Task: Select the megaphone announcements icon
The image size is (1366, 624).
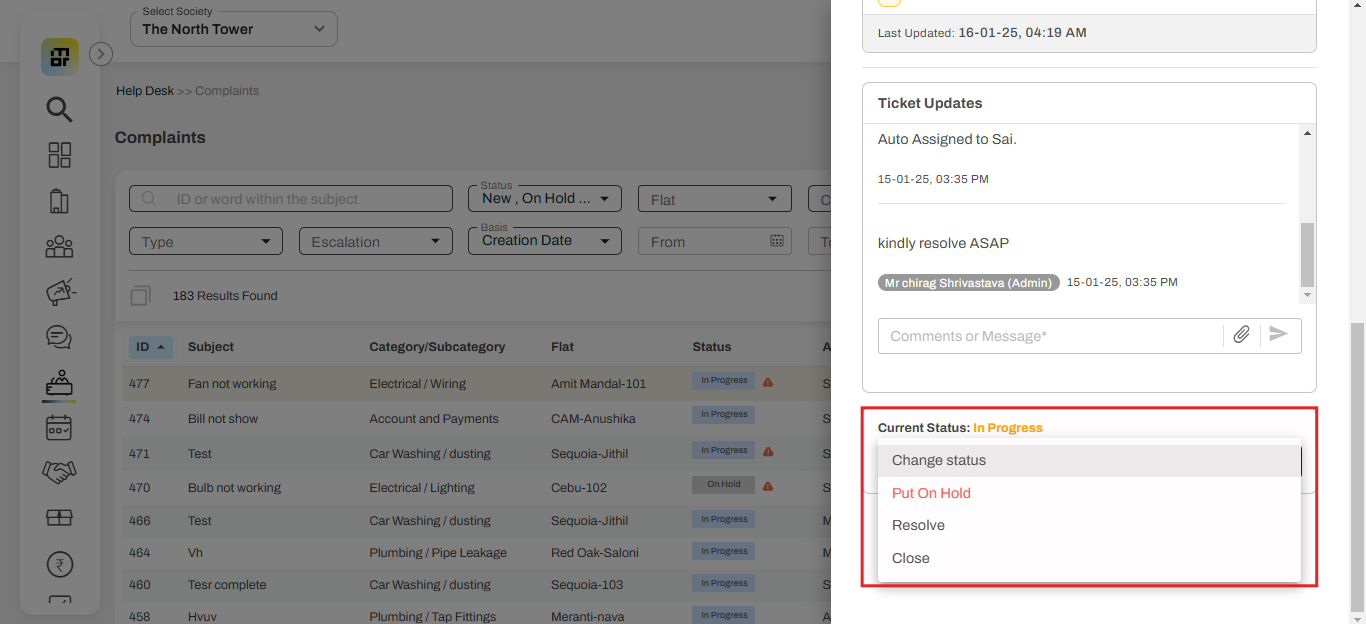Action: point(59,291)
